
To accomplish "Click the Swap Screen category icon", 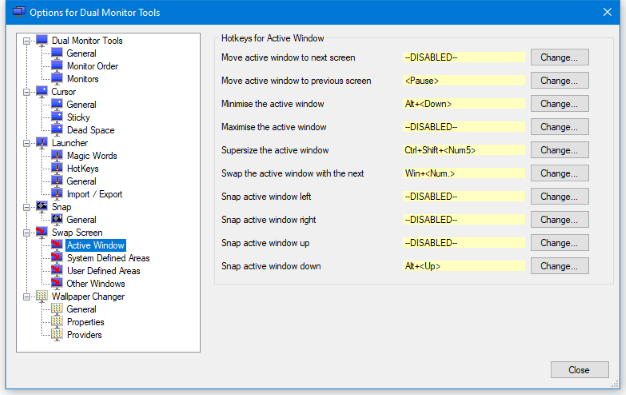I will pos(42,232).
